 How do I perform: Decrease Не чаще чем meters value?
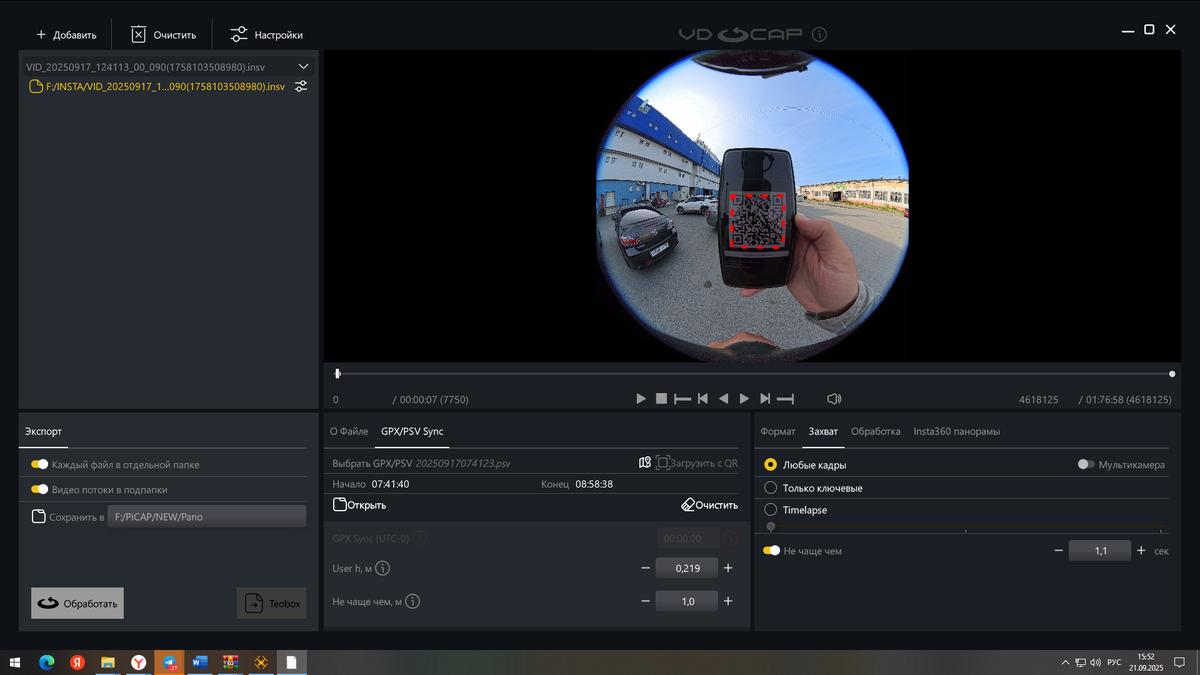click(x=645, y=601)
